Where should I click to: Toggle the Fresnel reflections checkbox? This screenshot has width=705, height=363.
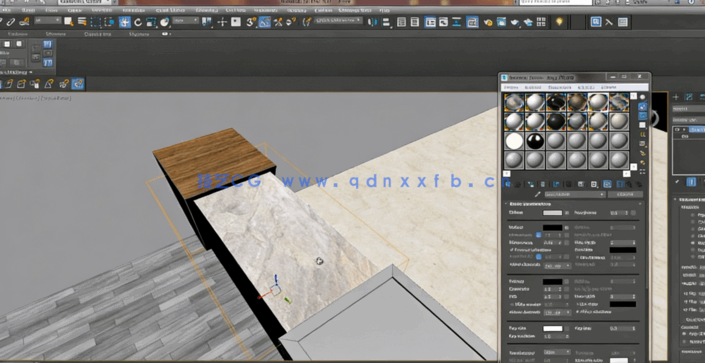coord(512,250)
